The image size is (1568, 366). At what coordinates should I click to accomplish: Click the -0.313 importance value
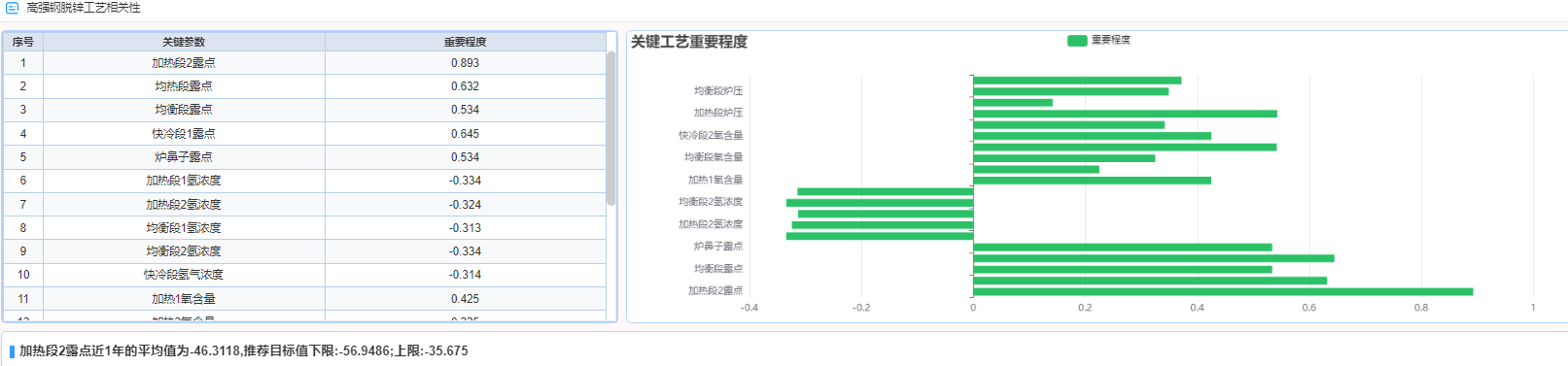465,228
